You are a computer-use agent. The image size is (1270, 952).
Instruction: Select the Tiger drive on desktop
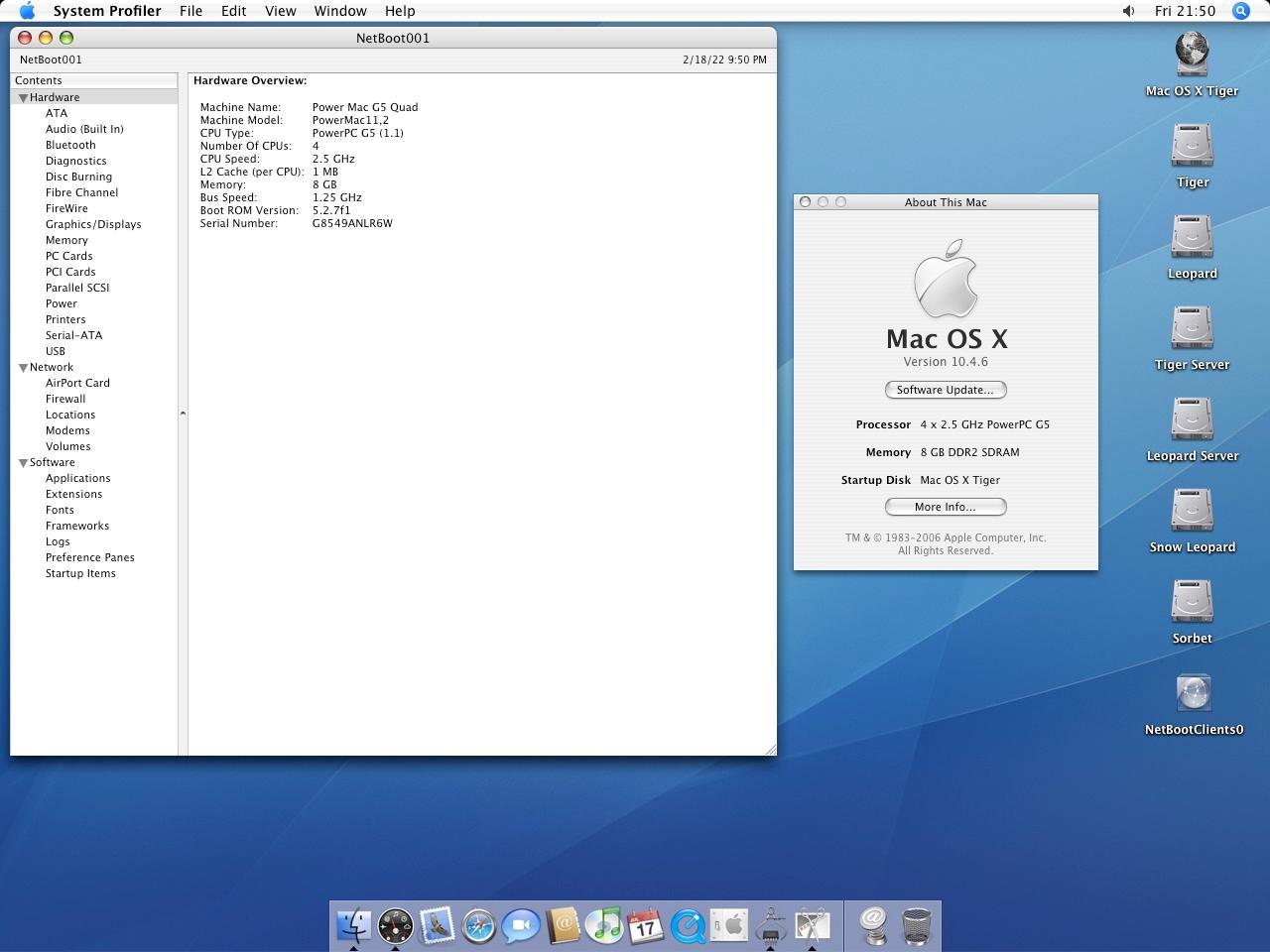1192,146
